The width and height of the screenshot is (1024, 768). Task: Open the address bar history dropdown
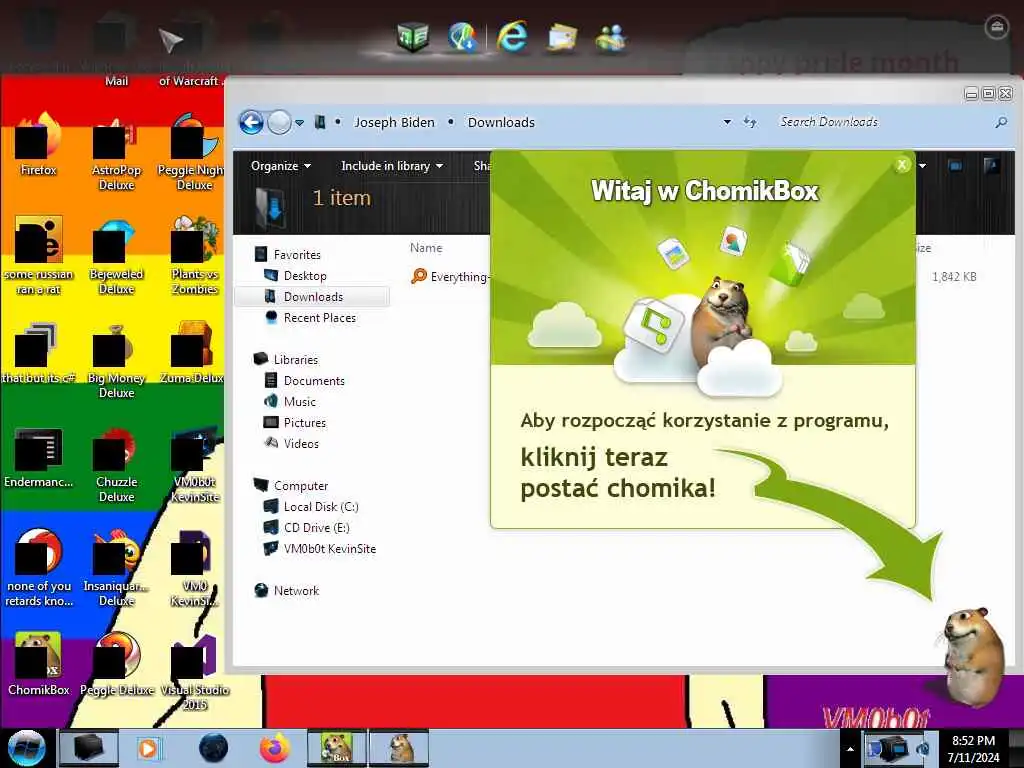pyautogui.click(x=727, y=122)
